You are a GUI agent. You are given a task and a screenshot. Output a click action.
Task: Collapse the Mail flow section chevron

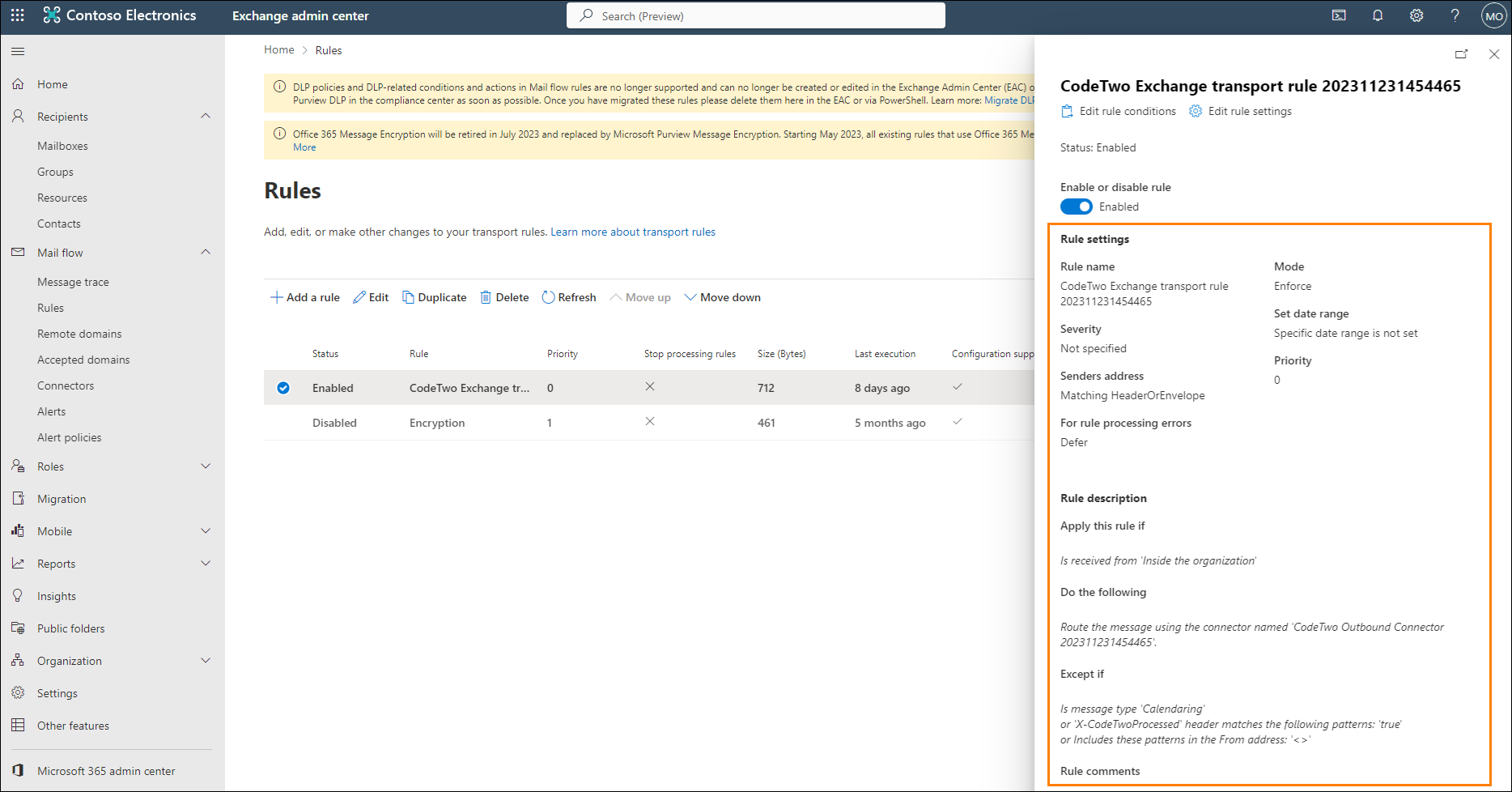point(206,252)
